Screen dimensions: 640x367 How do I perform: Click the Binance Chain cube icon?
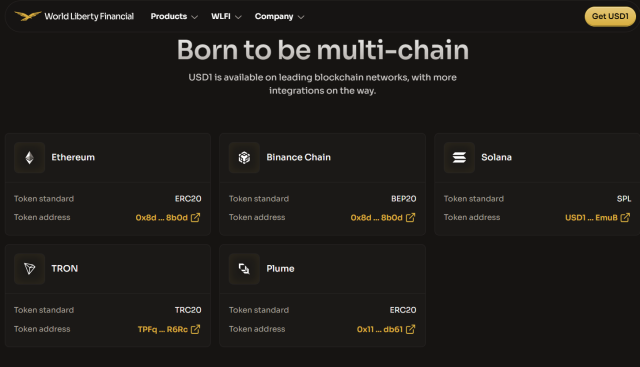(x=244, y=158)
